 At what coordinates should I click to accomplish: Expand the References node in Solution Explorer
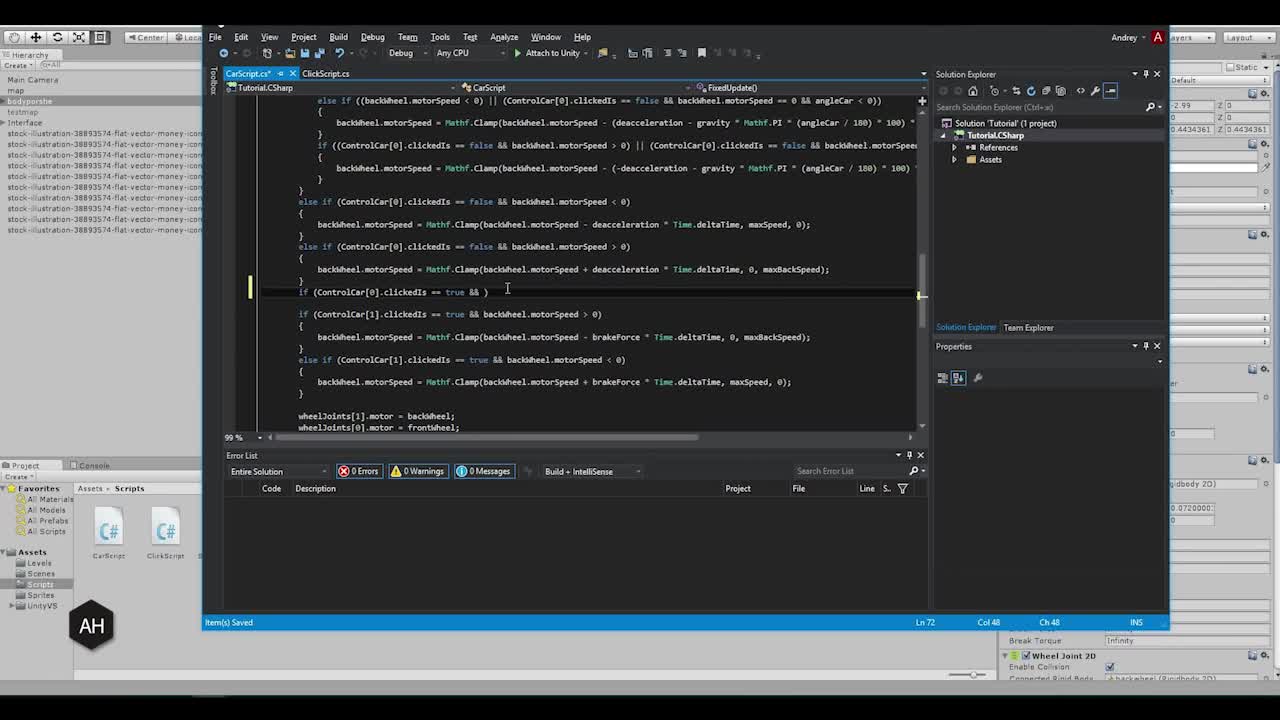(955, 147)
